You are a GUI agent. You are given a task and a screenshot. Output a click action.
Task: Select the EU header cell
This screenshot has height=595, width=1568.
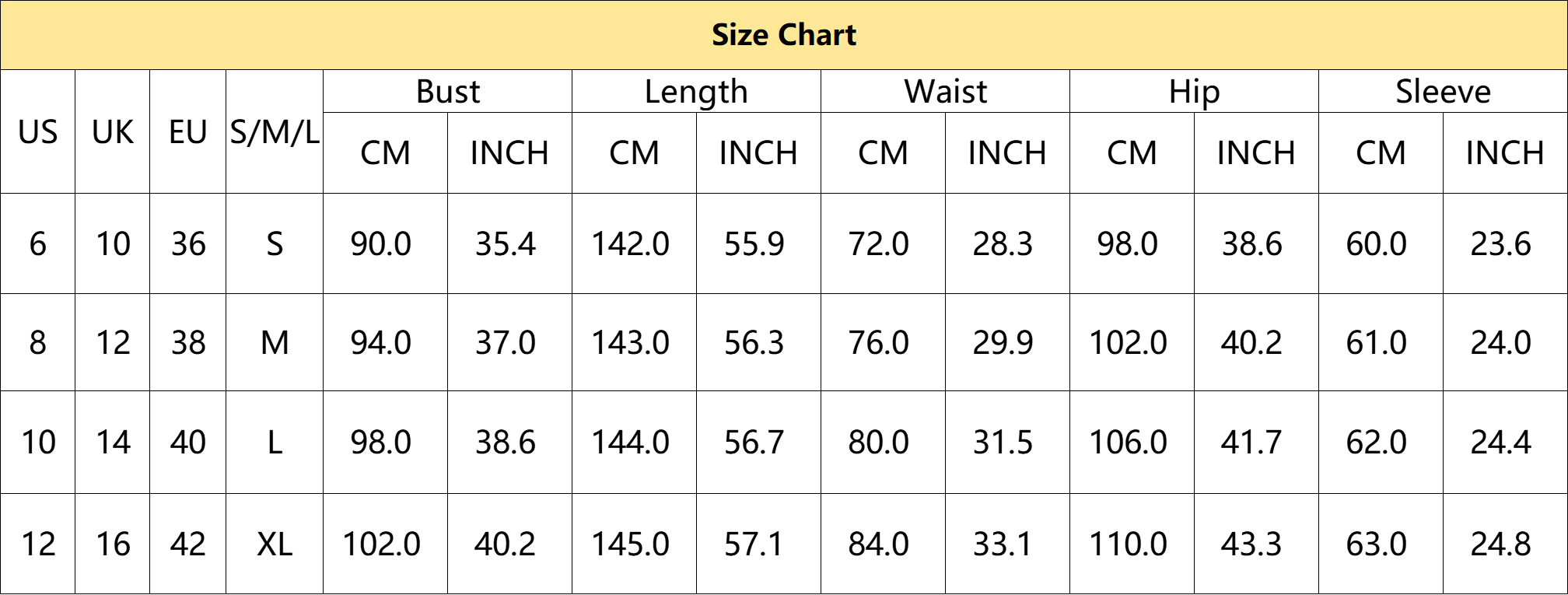[x=188, y=131]
